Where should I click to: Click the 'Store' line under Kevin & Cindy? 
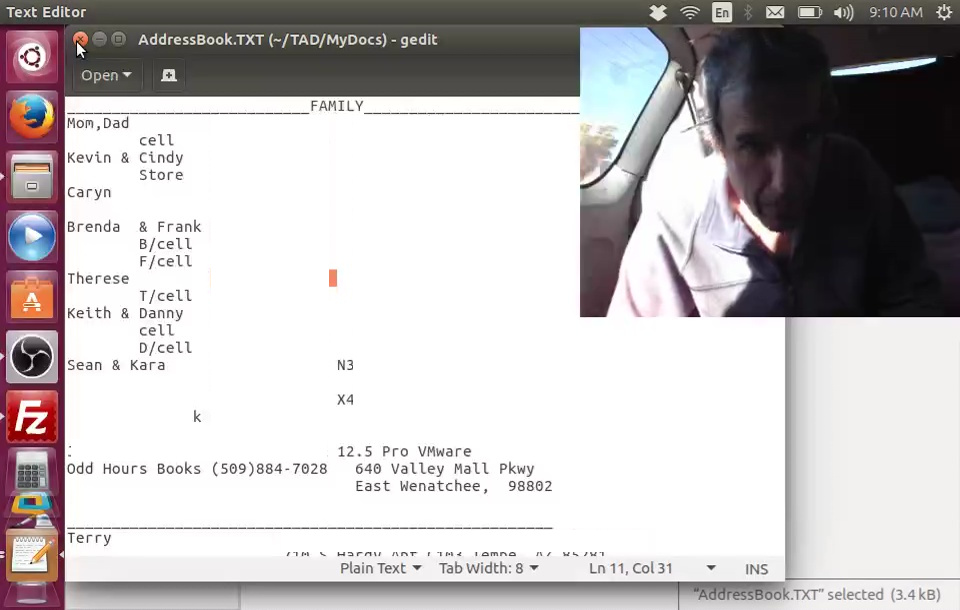161,175
